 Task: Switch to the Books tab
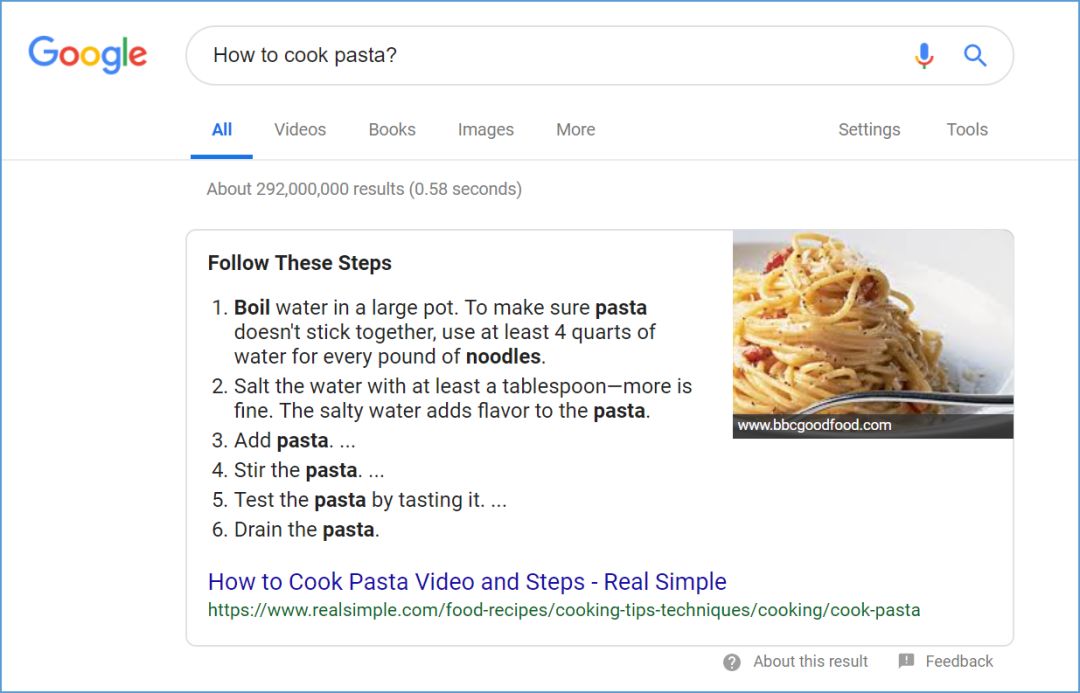click(392, 129)
